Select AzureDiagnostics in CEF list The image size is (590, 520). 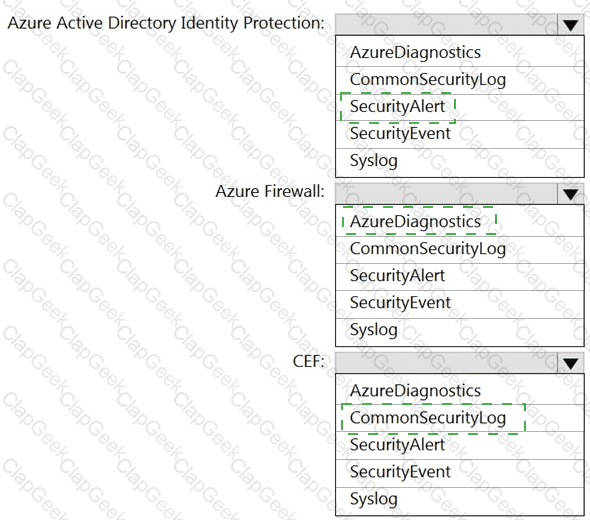click(x=459, y=390)
